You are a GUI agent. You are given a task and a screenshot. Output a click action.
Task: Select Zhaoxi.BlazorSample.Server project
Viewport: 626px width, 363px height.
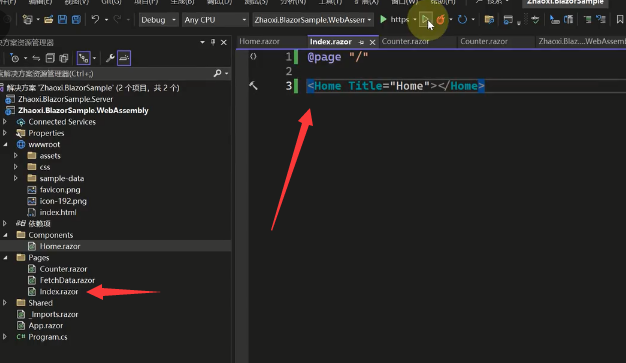click(x=65, y=99)
